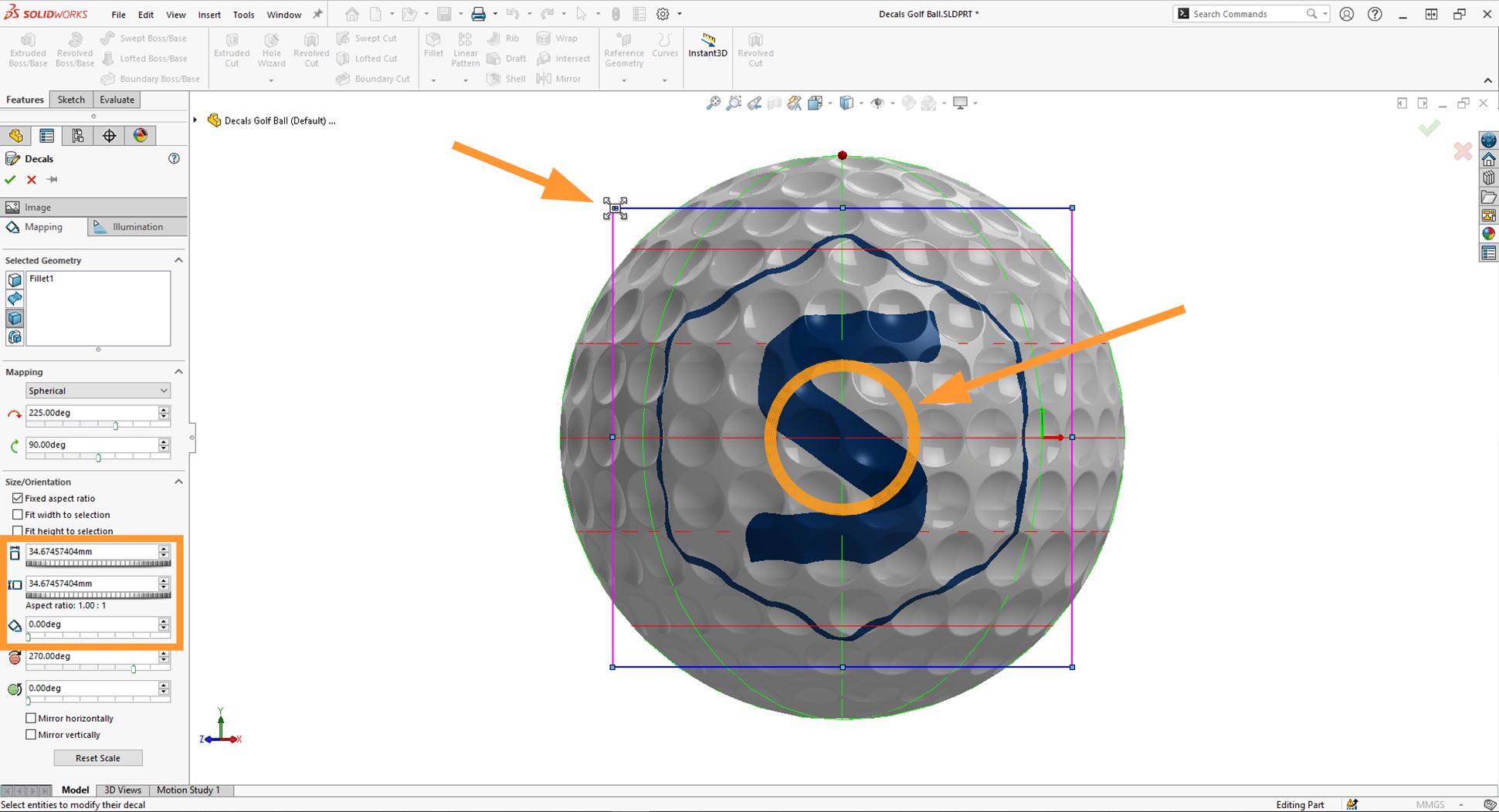Accept the decal with the green checkmark

(10, 179)
